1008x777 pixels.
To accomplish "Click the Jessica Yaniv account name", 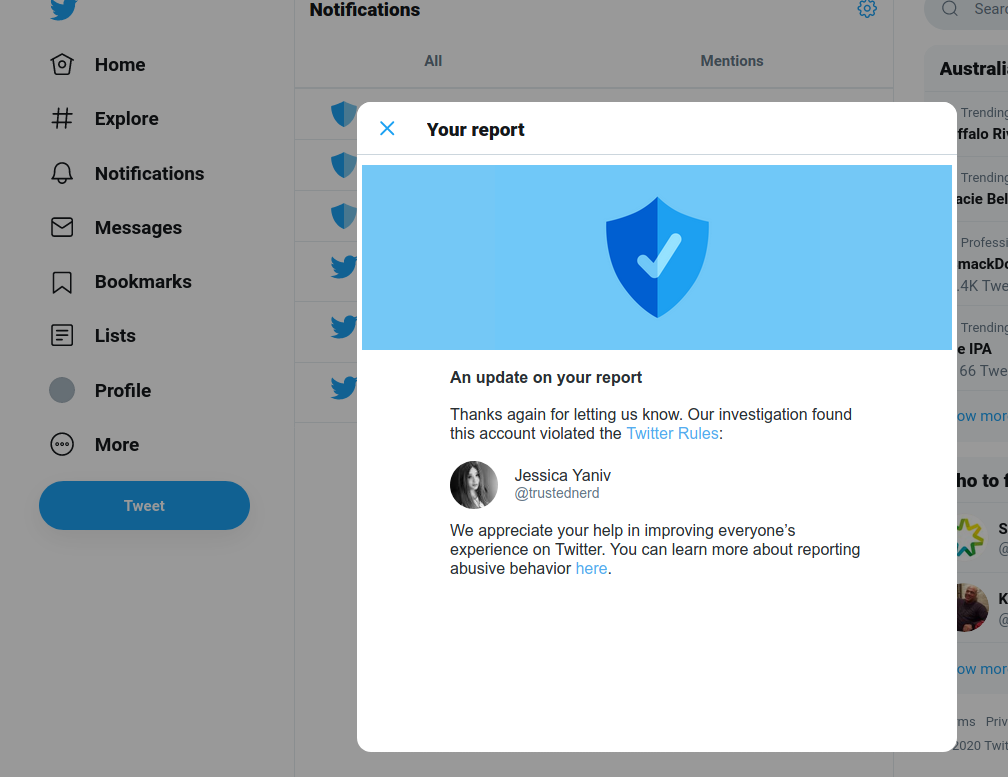I will (x=562, y=476).
